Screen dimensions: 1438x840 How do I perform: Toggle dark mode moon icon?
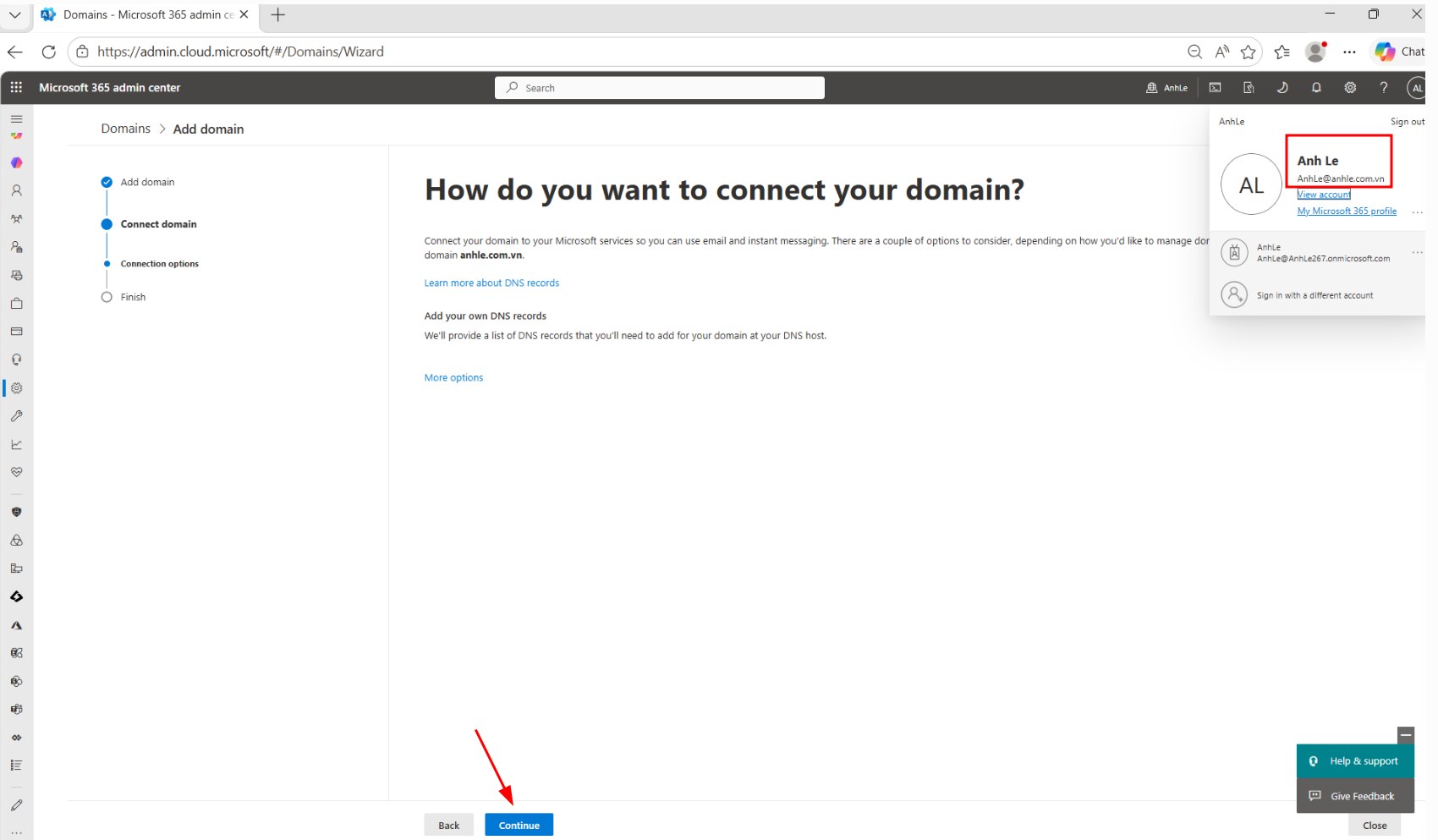[1282, 88]
